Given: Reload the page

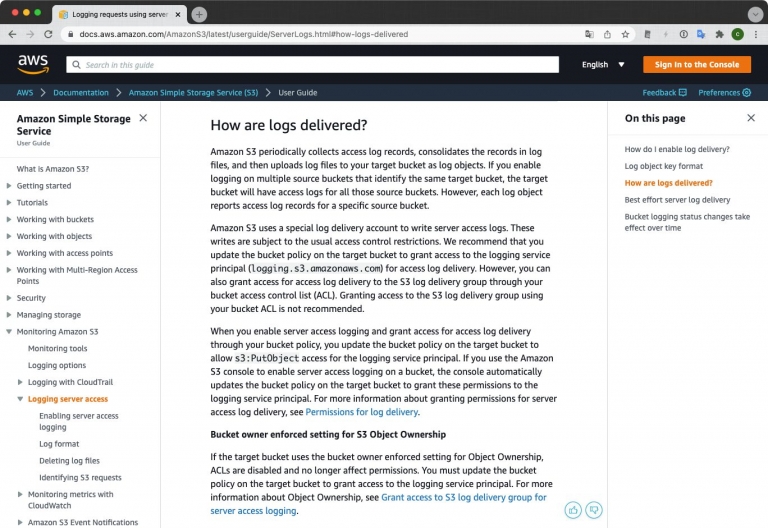Looking at the screenshot, I should pyautogui.click(x=46, y=34).
